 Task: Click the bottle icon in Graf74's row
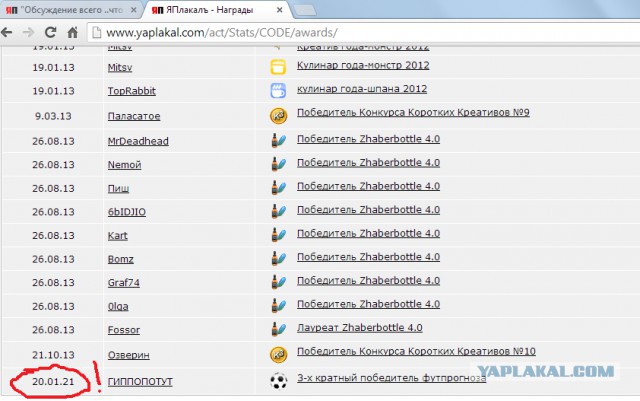(278, 282)
